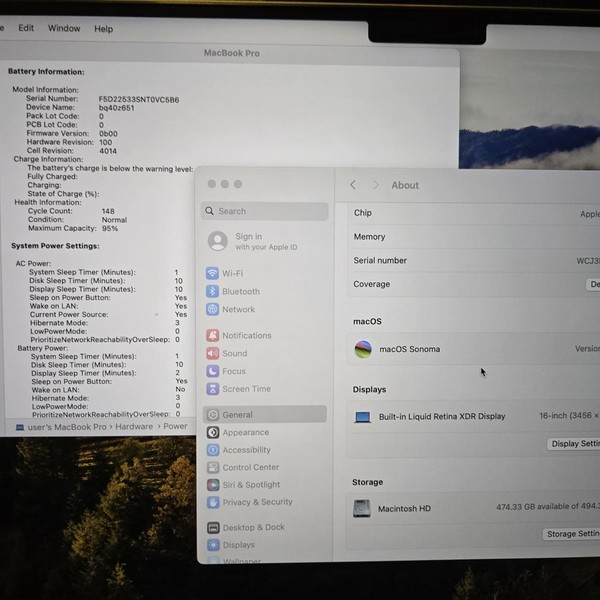Click the Firmware Version value 0b00
600x600 pixels.
(108, 134)
